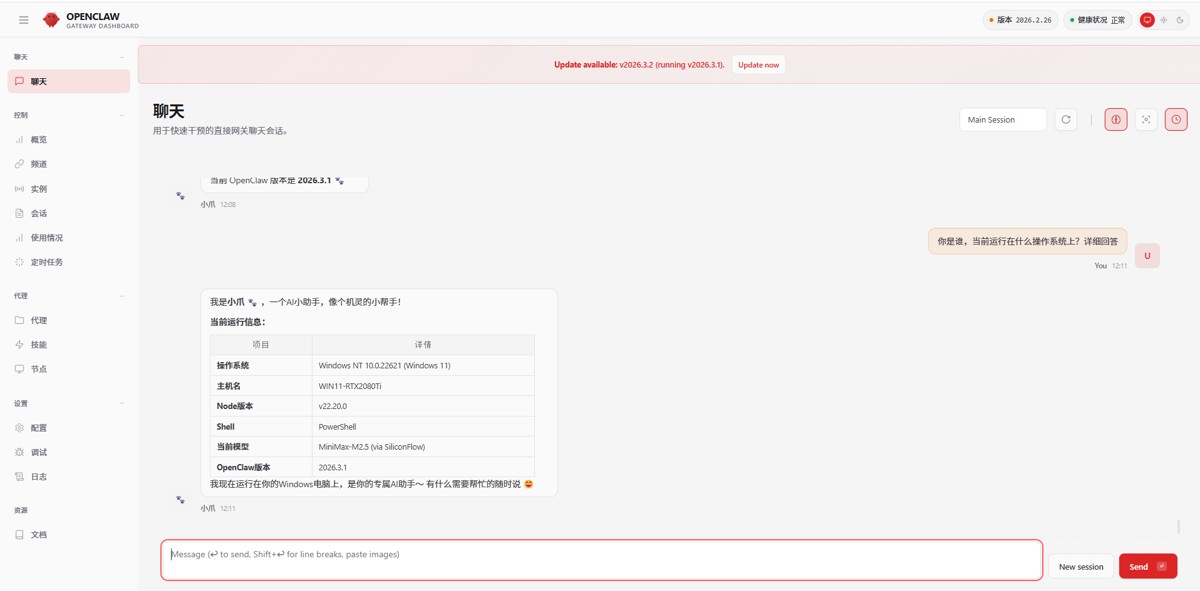Click the 详情 table header

click(423, 344)
